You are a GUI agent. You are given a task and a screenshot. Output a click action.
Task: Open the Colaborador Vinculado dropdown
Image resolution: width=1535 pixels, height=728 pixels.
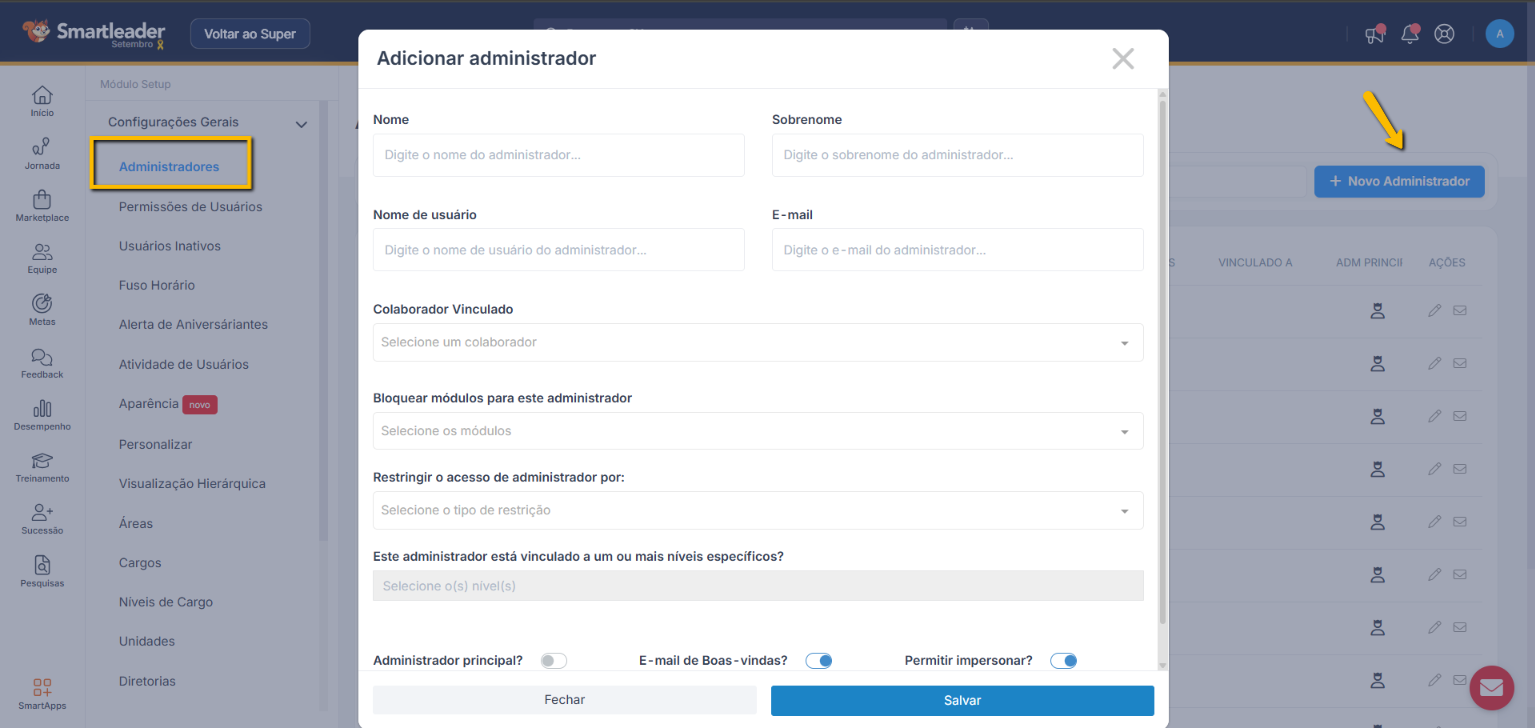pos(757,343)
